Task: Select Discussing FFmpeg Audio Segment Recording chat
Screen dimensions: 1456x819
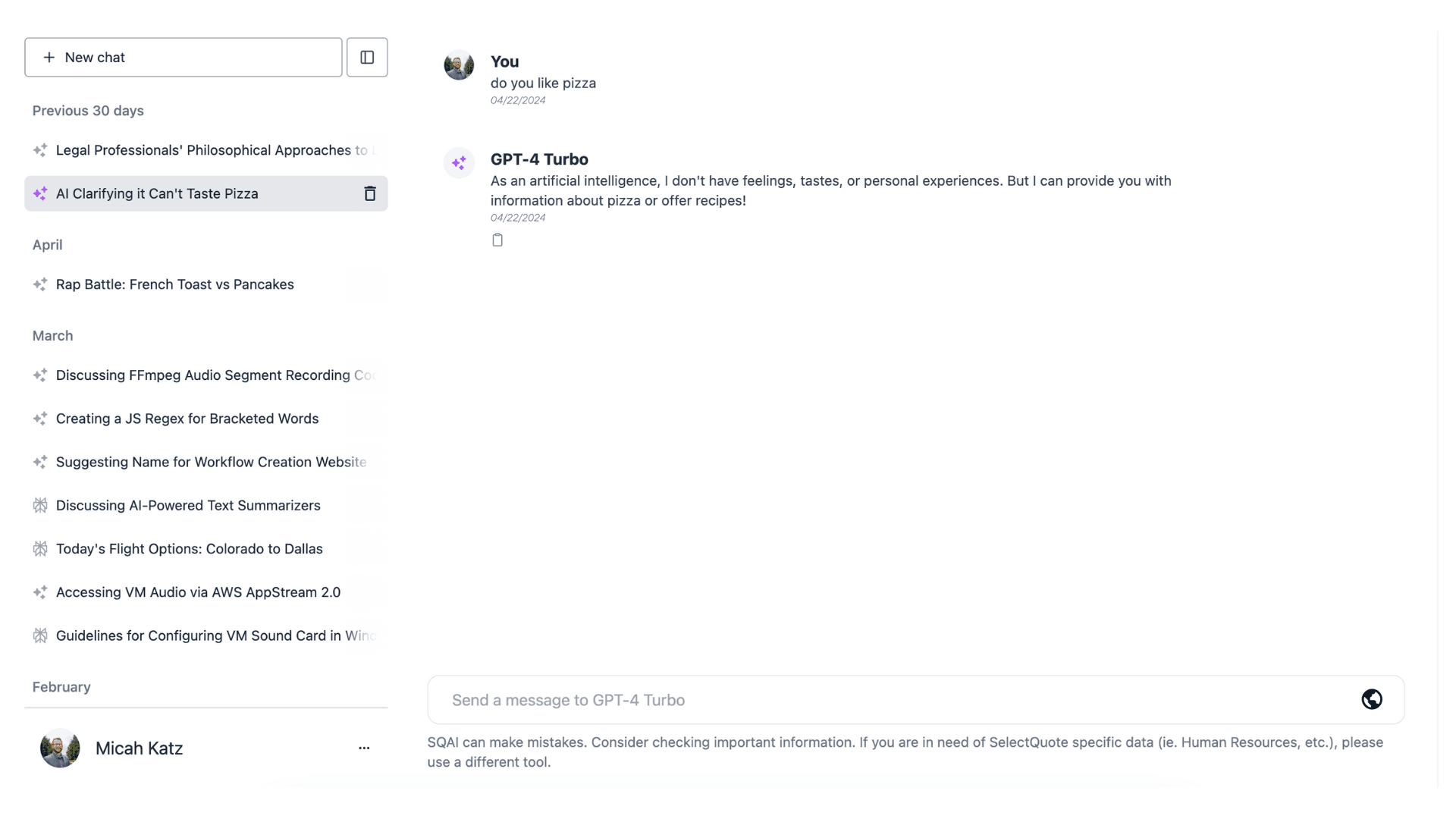Action: point(206,375)
